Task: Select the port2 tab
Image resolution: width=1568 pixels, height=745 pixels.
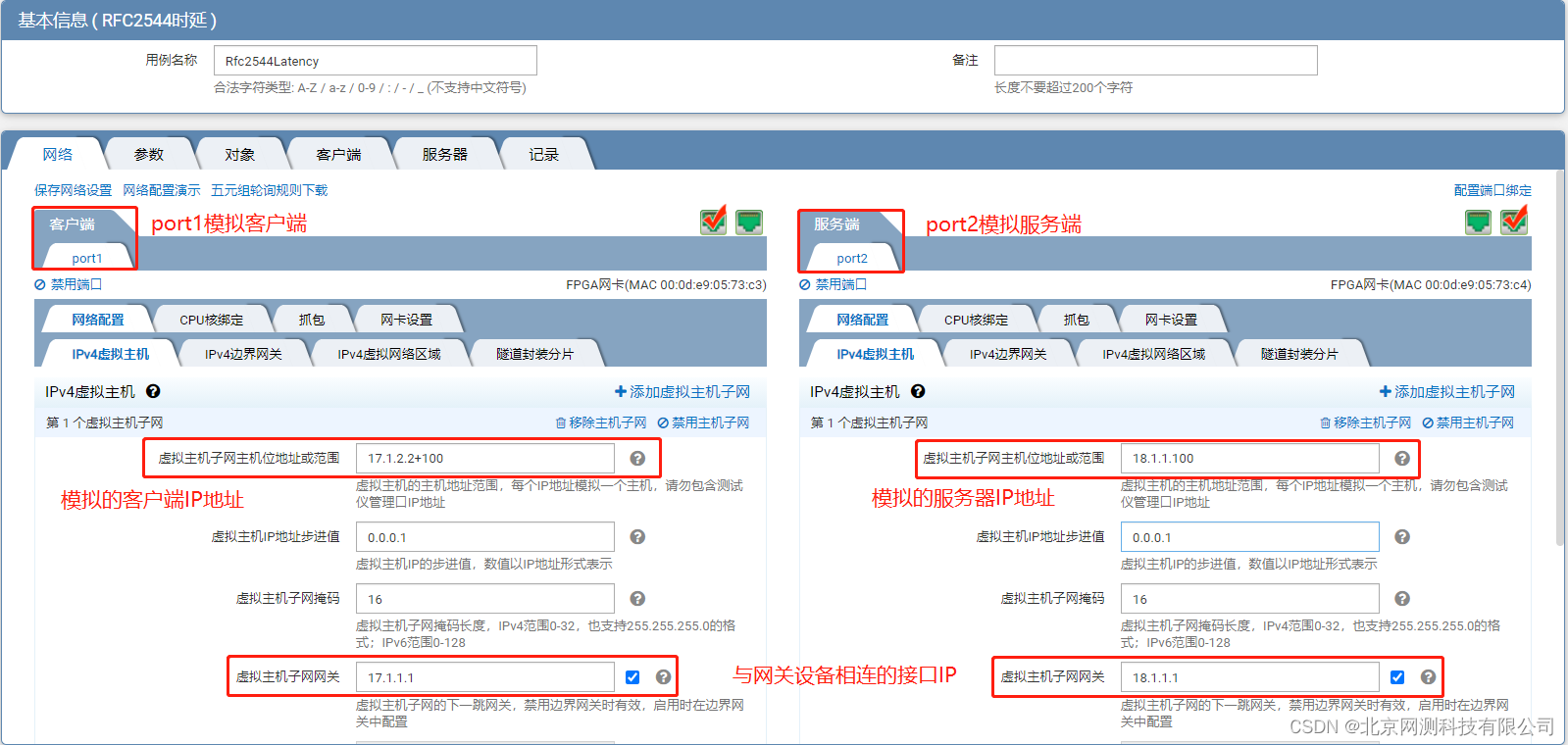Action: click(x=851, y=258)
